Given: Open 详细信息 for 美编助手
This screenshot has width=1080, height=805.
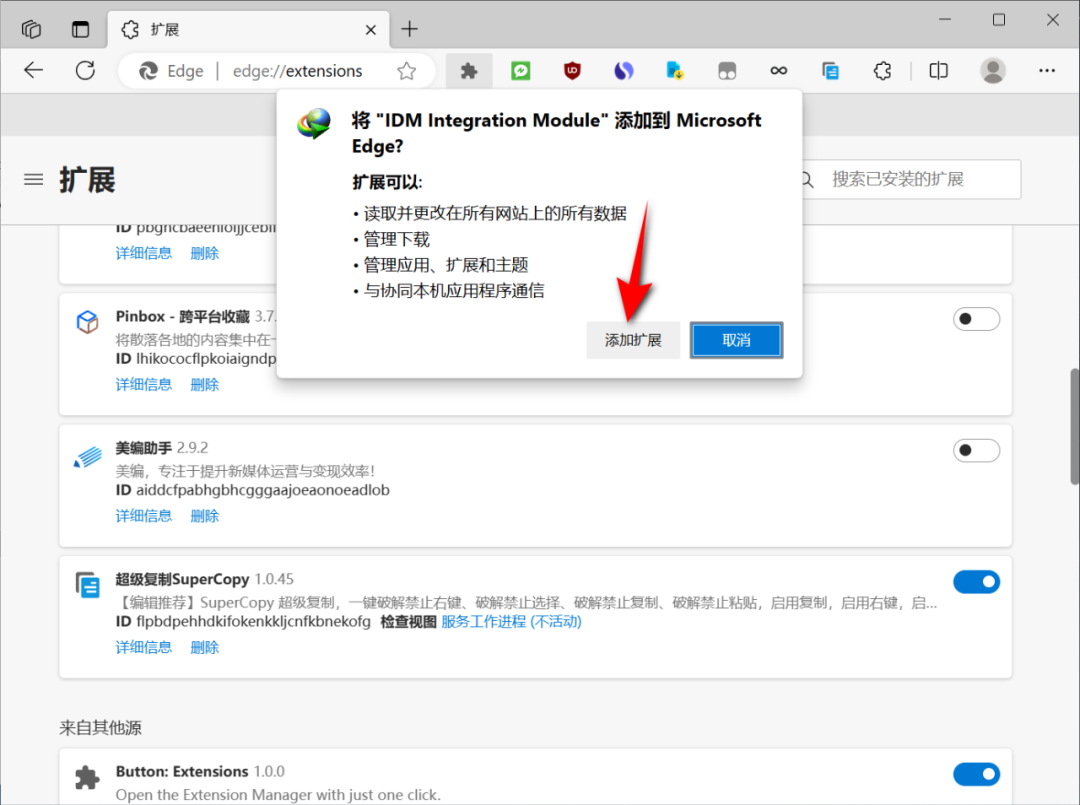Looking at the screenshot, I should 143,516.
